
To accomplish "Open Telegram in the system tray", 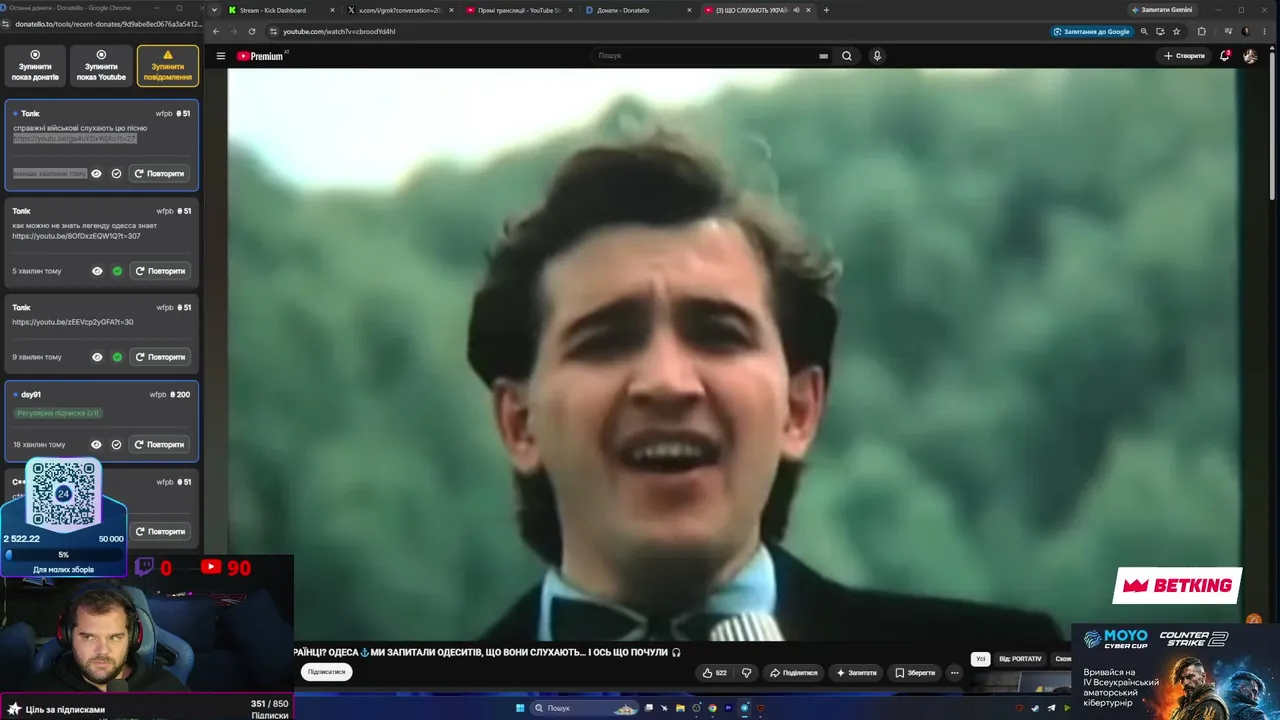I will pos(1049,708).
